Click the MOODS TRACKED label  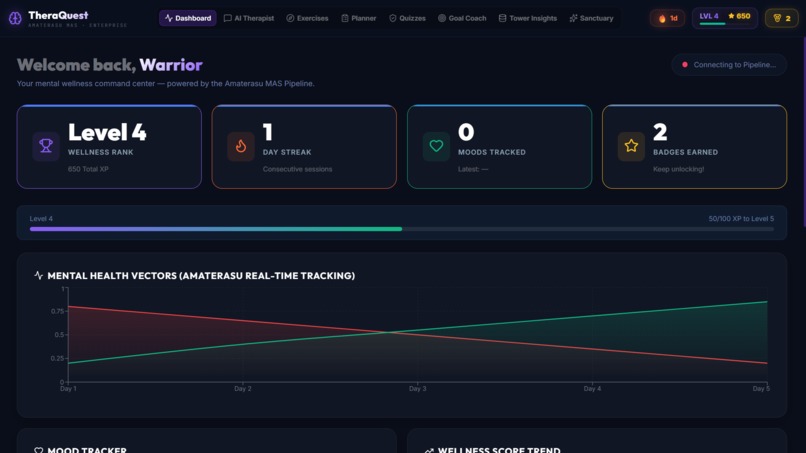pos(491,152)
